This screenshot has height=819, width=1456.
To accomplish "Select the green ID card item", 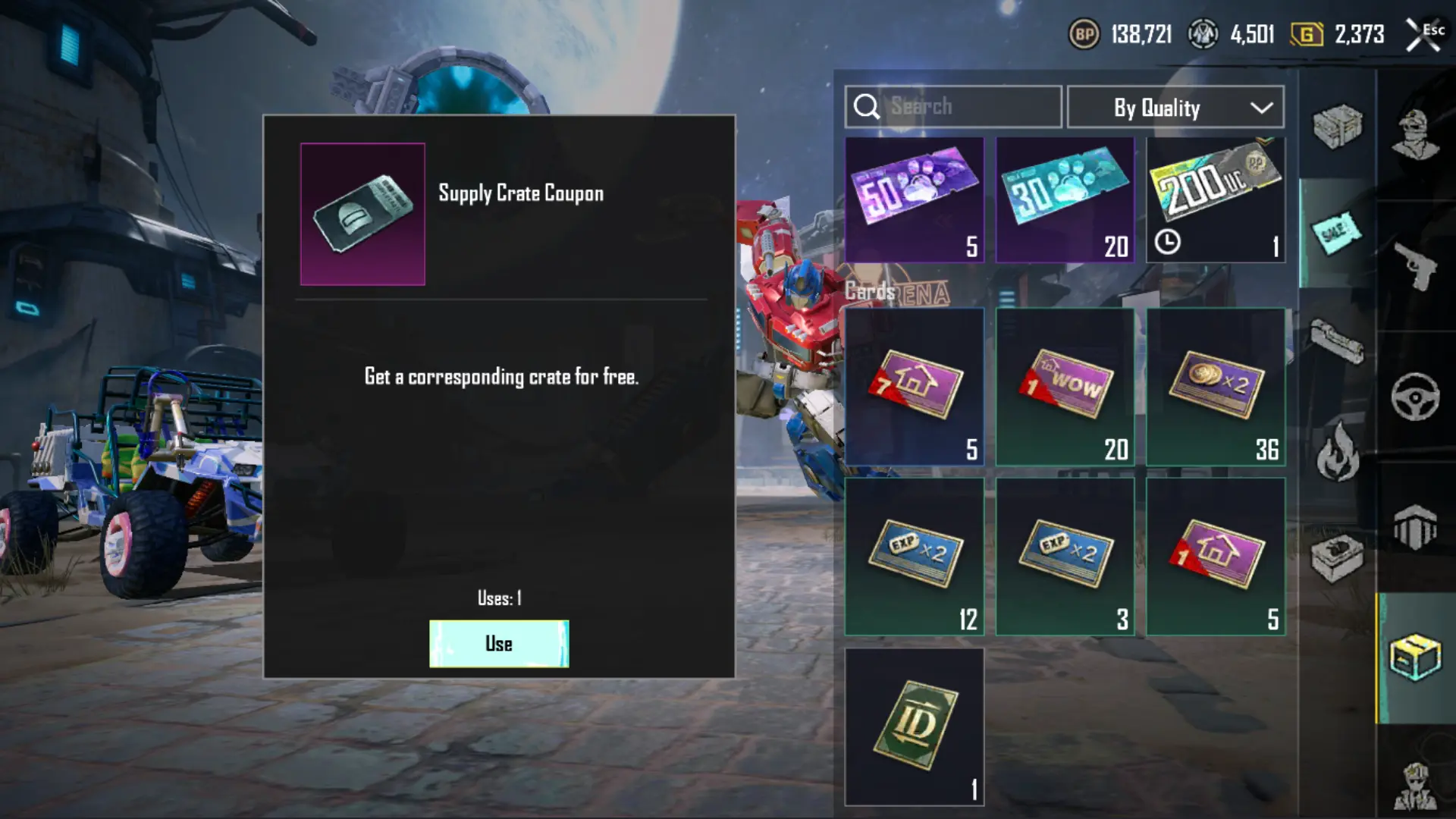I will (915, 726).
